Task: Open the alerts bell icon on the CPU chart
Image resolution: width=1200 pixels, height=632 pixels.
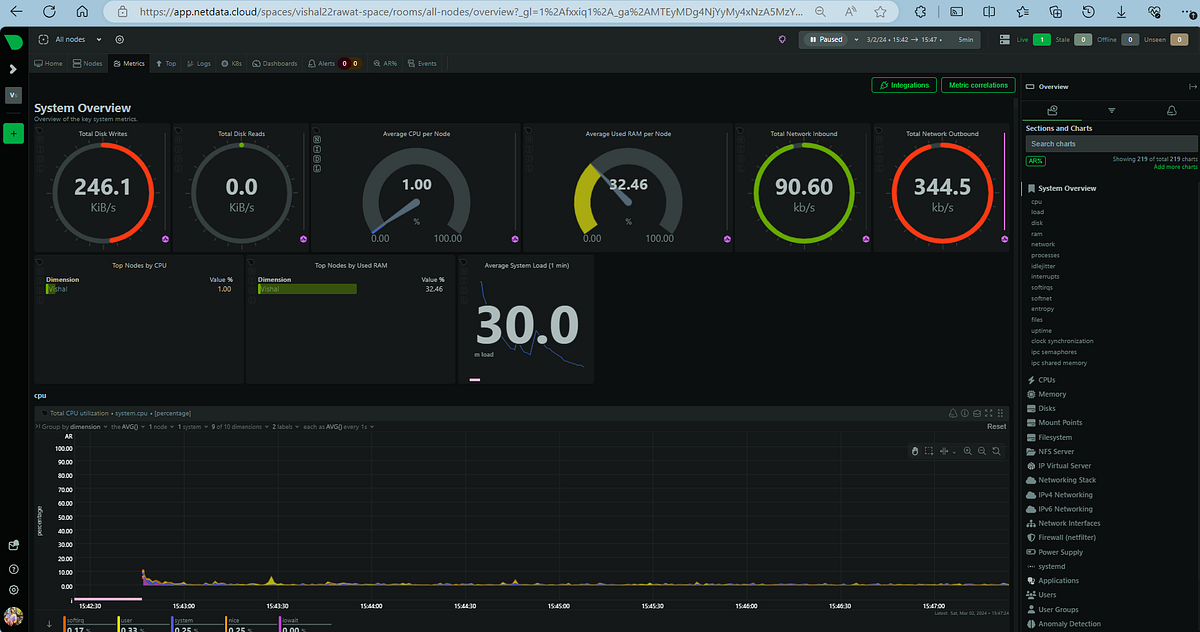Action: pyautogui.click(x=953, y=412)
